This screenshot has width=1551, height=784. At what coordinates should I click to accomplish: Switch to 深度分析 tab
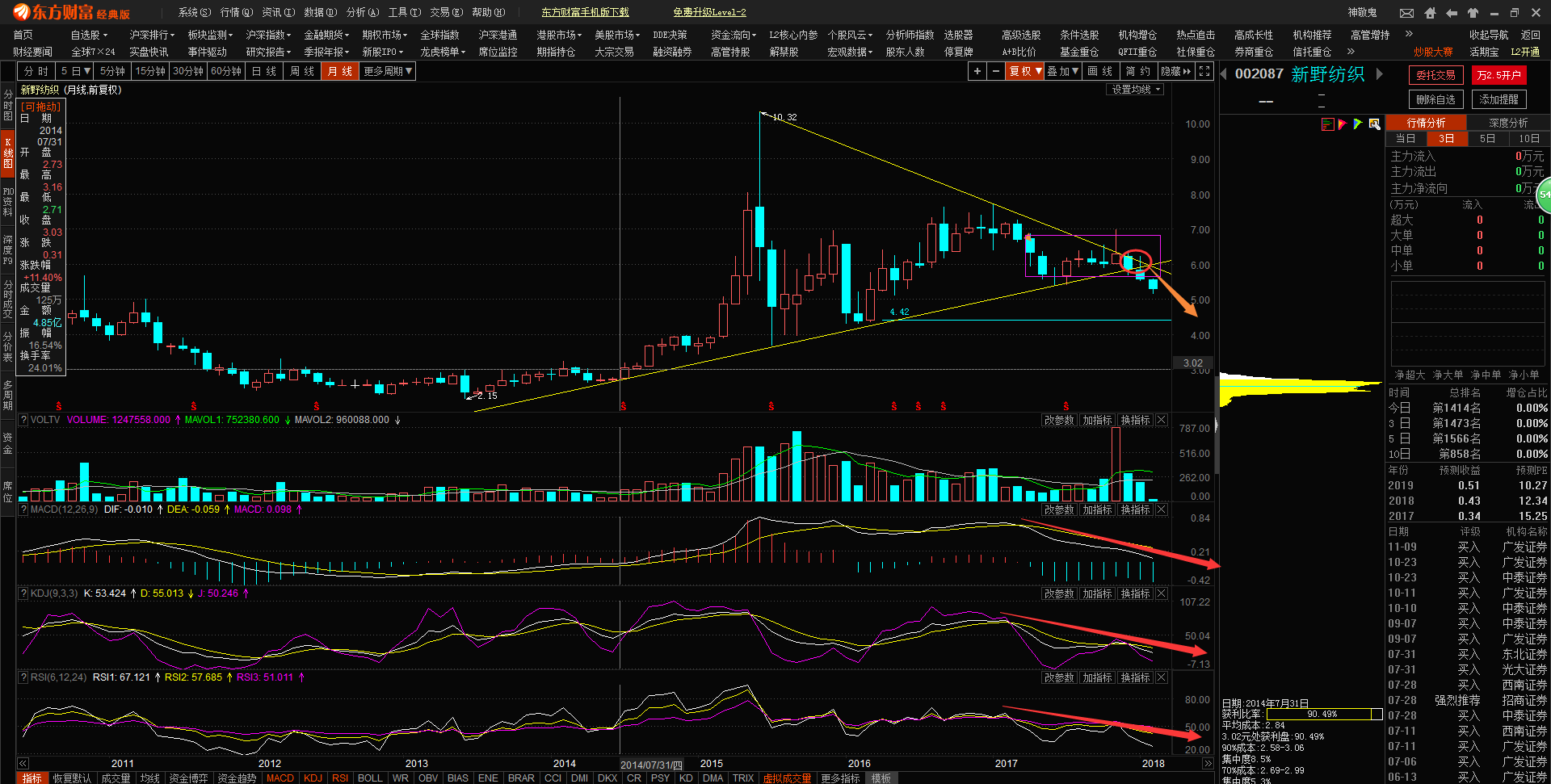(1508, 123)
